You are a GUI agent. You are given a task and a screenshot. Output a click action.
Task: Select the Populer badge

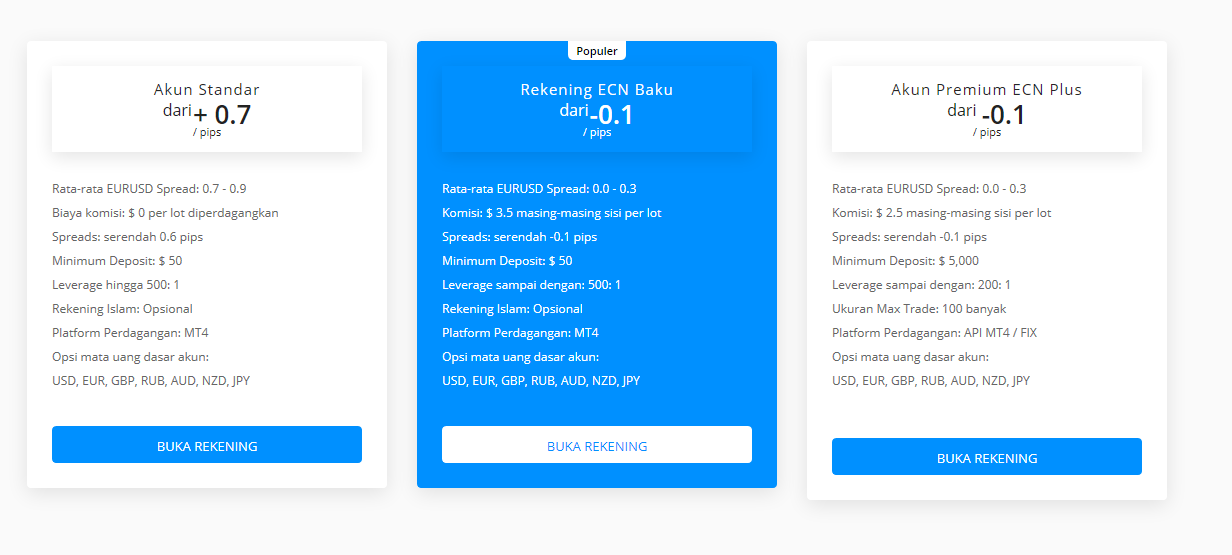click(597, 51)
